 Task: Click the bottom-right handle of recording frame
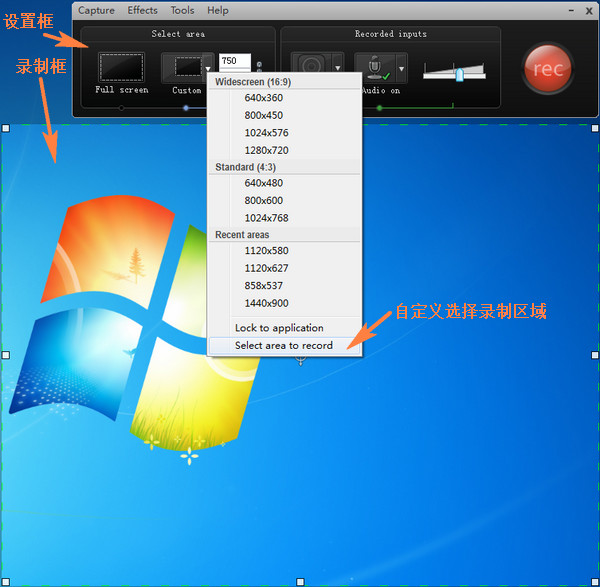click(595, 582)
